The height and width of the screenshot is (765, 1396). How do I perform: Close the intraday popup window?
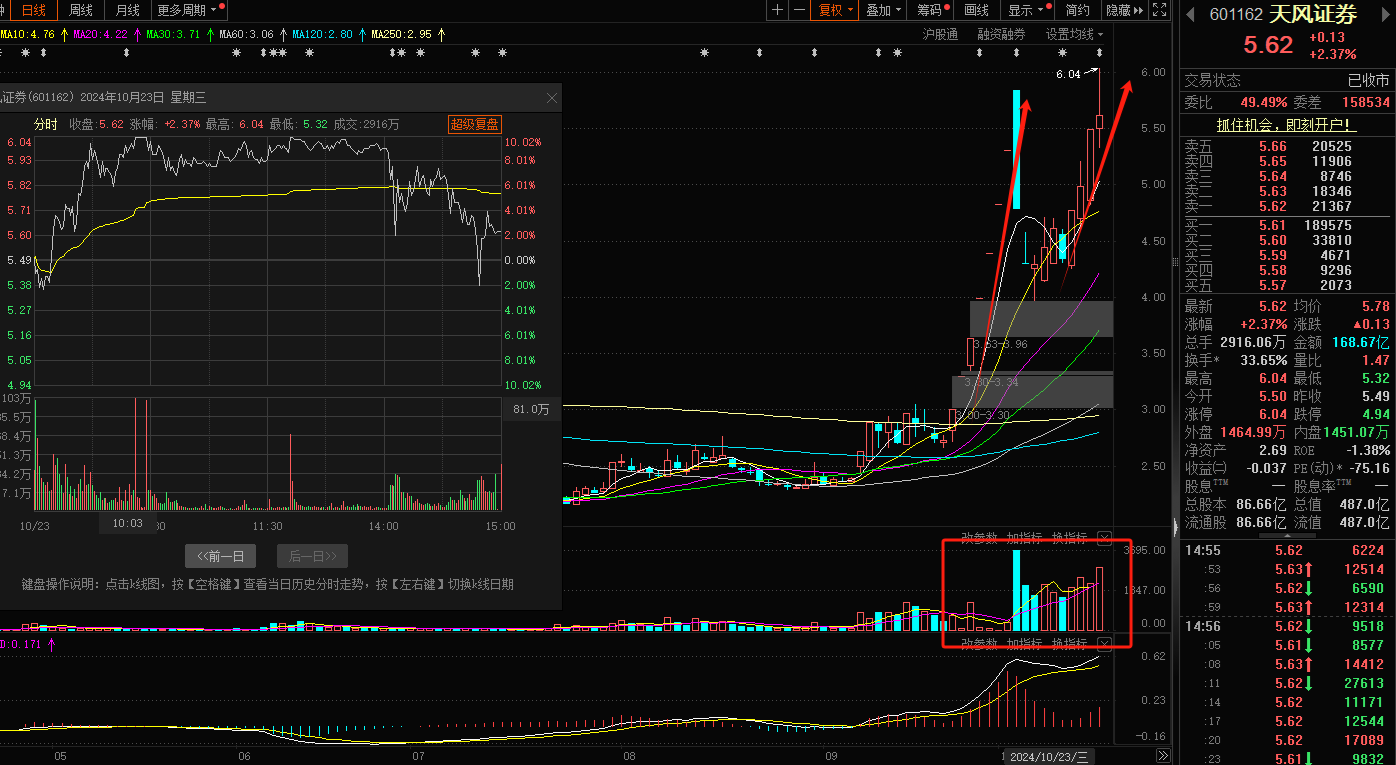(x=551, y=98)
